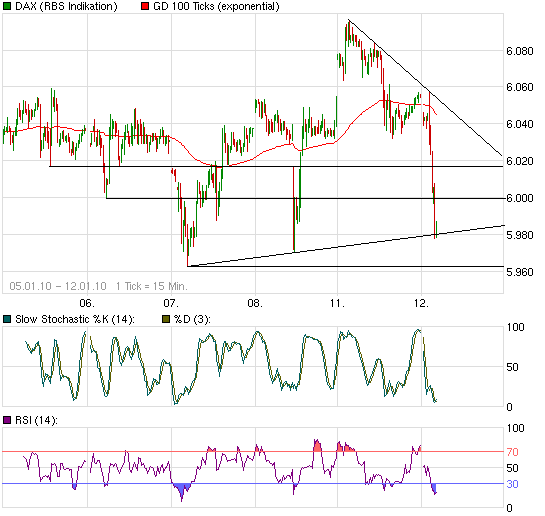Image resolution: width=545 pixels, height=516 pixels.
Task: Click the red GD 100 Ticks legend square
Action: [145, 6]
